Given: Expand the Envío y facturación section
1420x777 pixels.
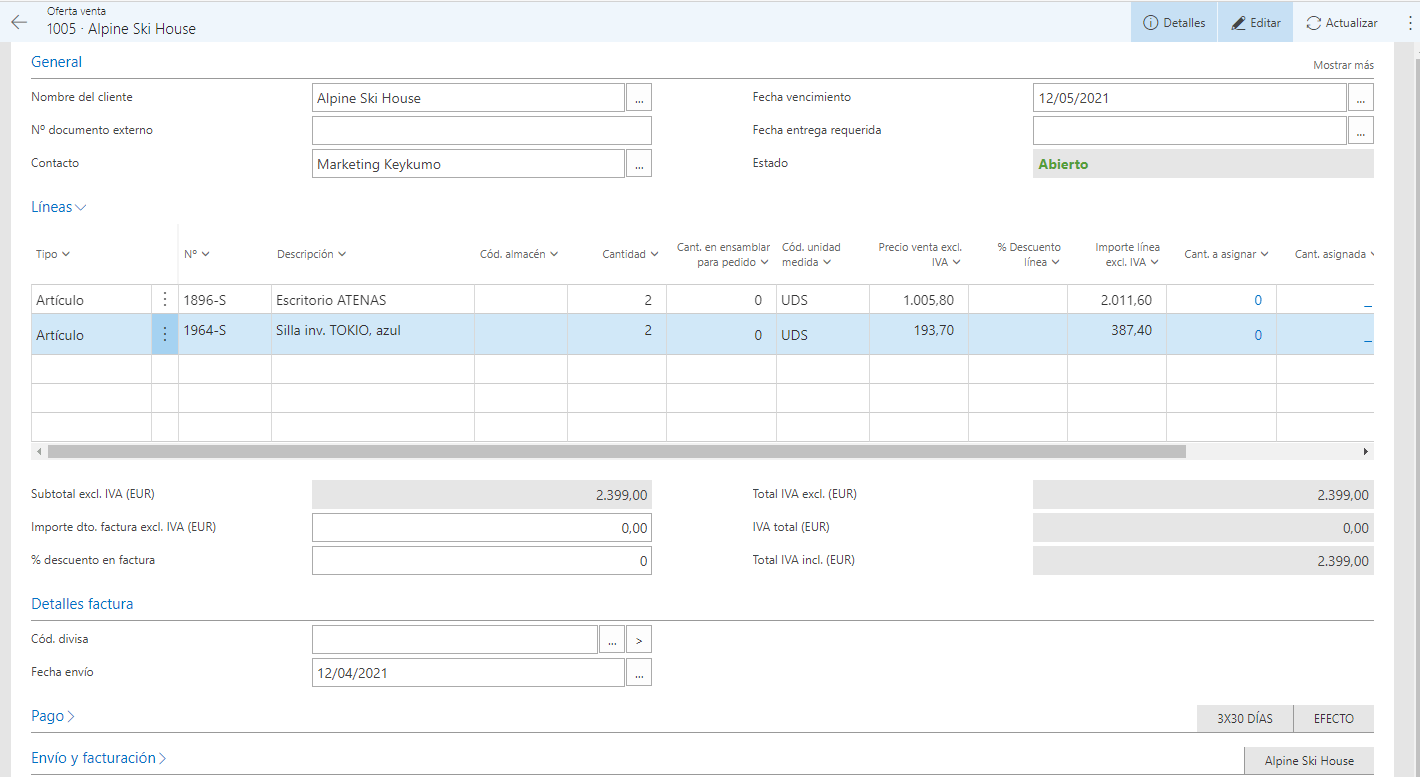Looking at the screenshot, I should (x=99, y=758).
